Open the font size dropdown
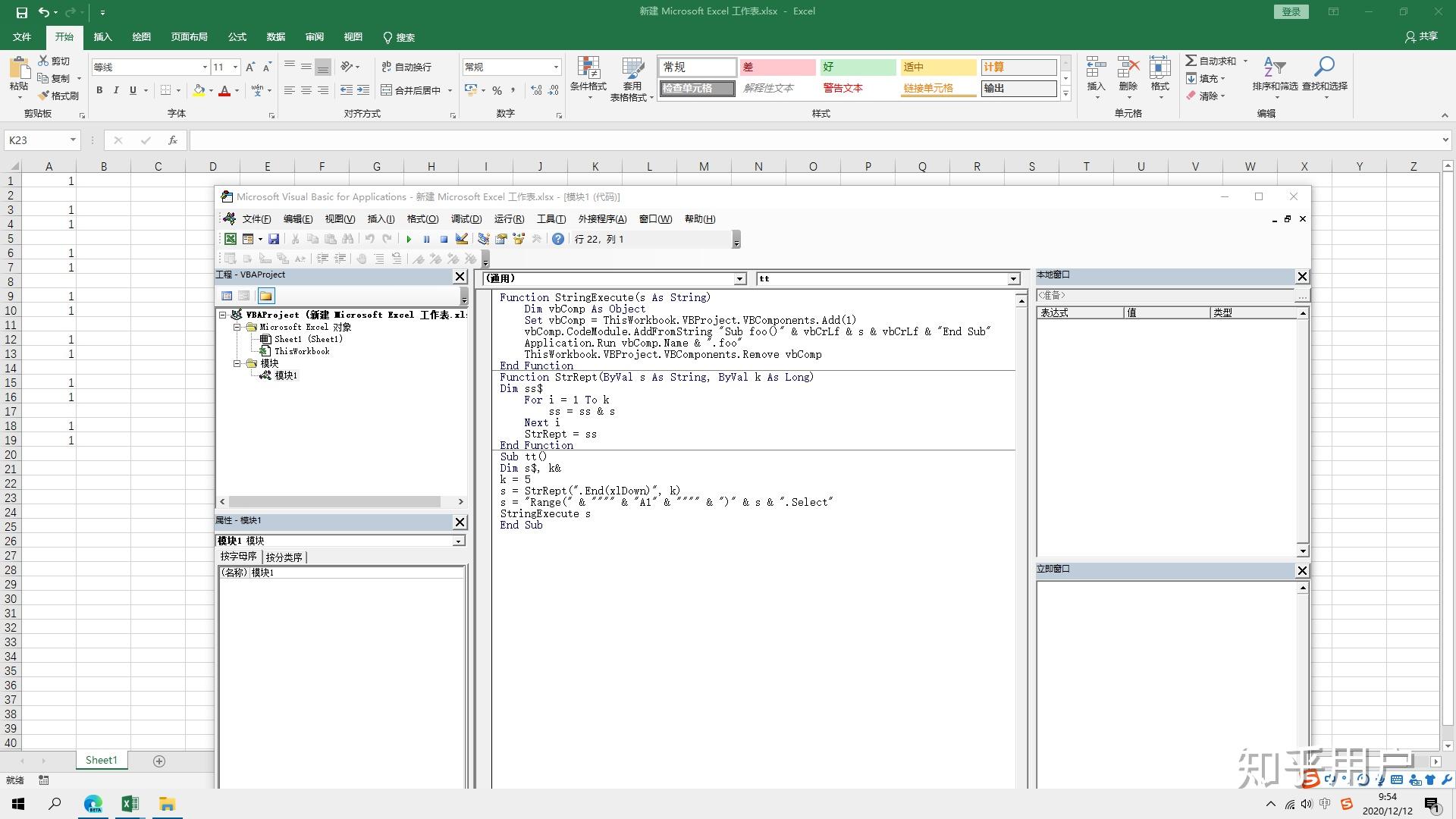Image resolution: width=1456 pixels, height=819 pixels. tap(235, 67)
